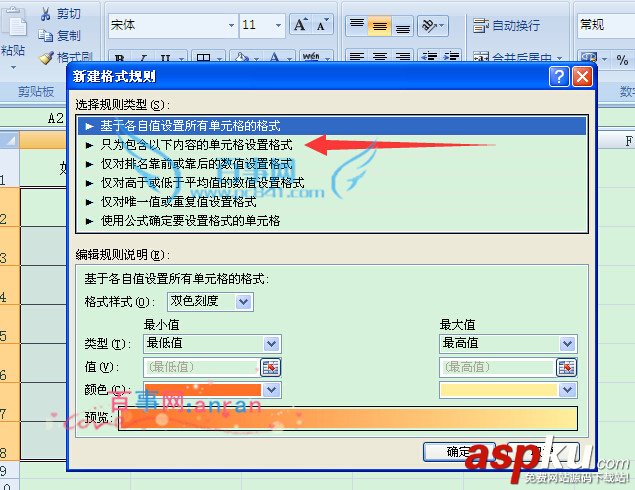The height and width of the screenshot is (490, 635).
Task: Select rule type 仅对排名靠前或靠后的数值设置格式
Action: pyautogui.click(x=332, y=164)
